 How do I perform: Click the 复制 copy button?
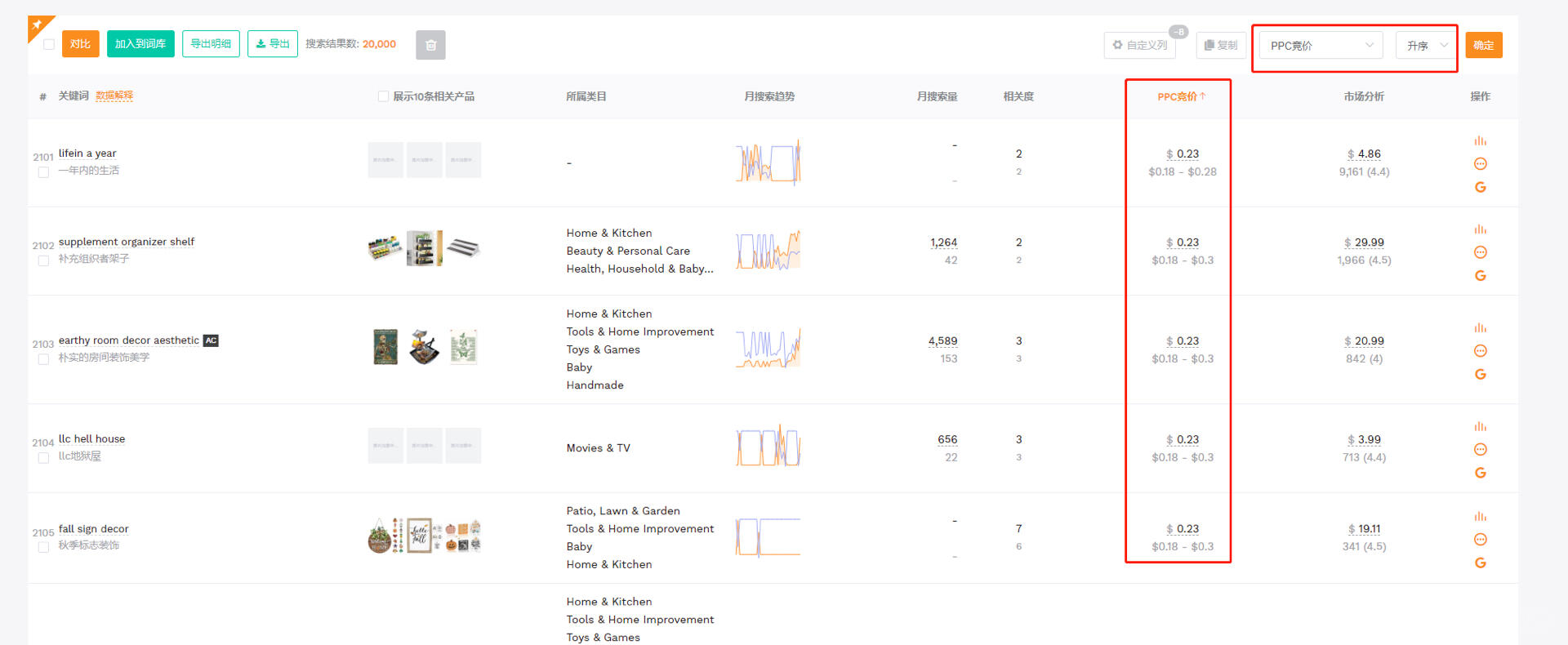pyautogui.click(x=1221, y=45)
